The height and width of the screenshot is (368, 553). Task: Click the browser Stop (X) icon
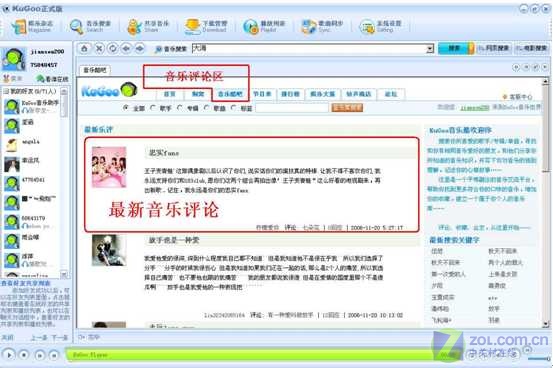99,48
